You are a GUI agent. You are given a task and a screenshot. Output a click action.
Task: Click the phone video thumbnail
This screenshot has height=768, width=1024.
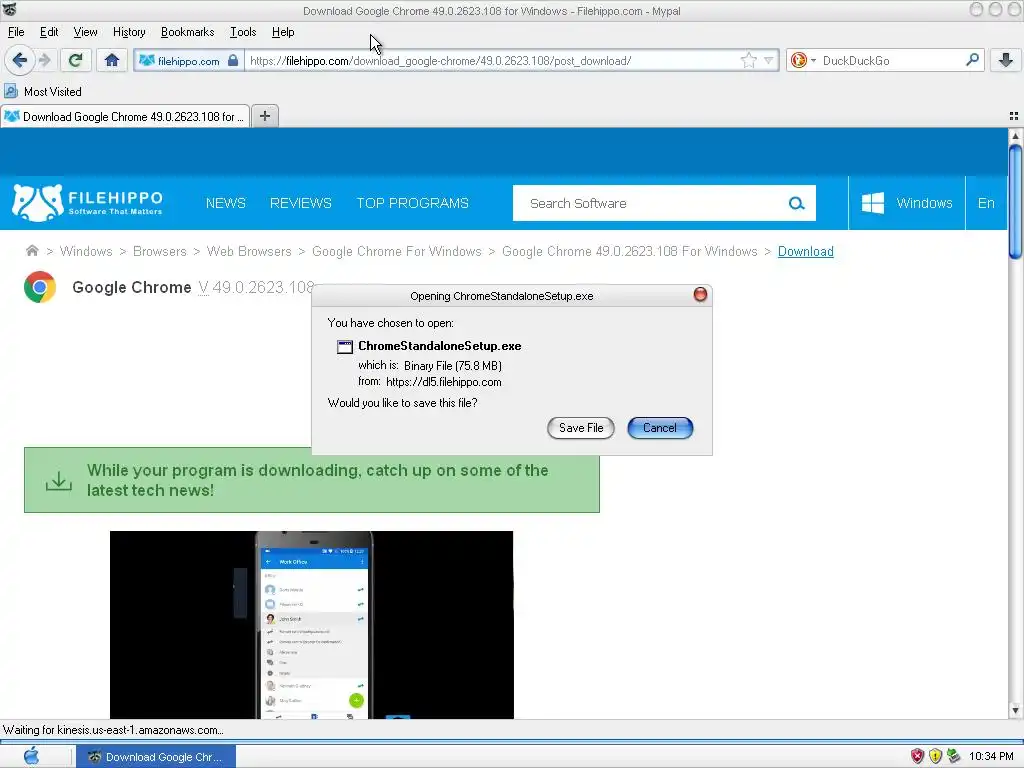(312, 625)
